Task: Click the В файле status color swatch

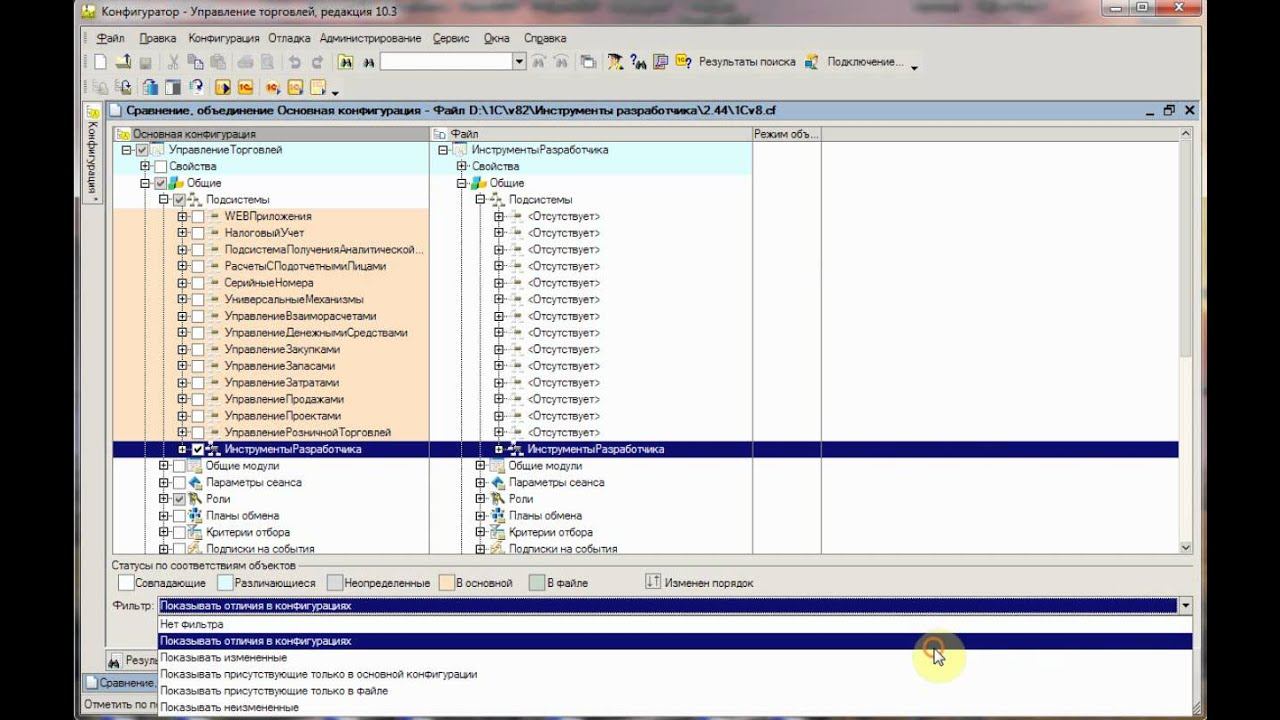Action: tap(537, 582)
